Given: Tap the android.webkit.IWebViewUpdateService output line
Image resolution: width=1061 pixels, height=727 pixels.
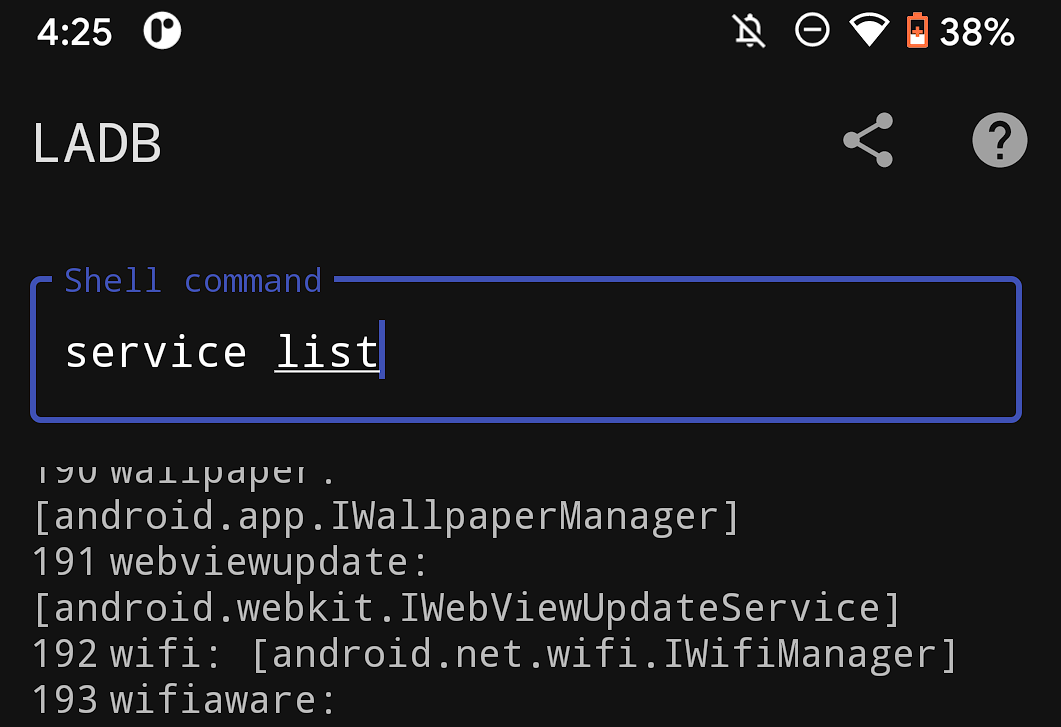Looking at the screenshot, I should 466,607.
